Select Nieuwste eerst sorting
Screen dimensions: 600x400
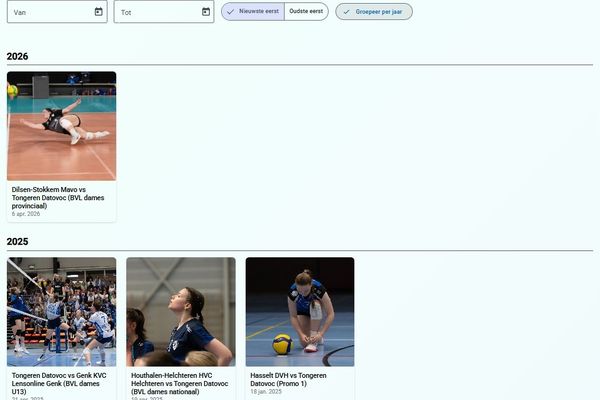(x=253, y=11)
